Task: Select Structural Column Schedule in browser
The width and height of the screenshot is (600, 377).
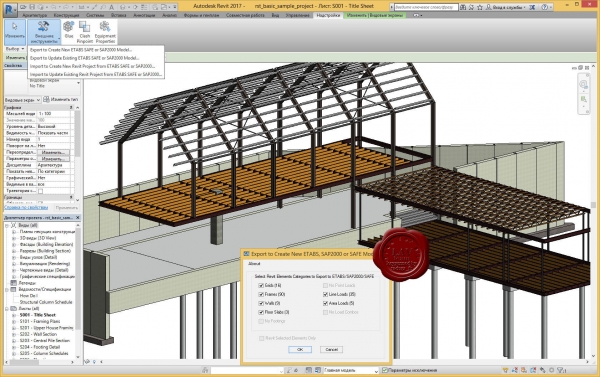Action: 46,302
